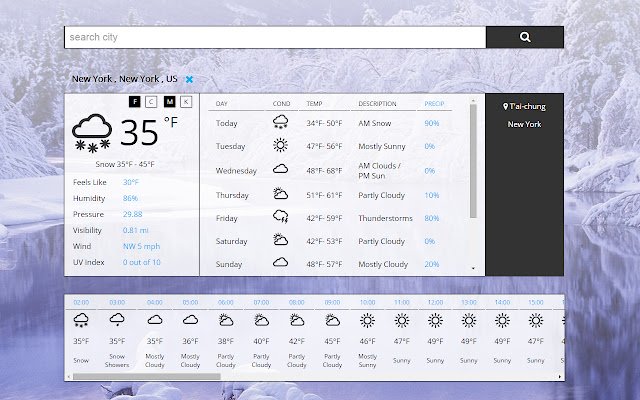This screenshot has height=400, width=640.
Task: Click Thursday's partly cloudy icon
Action: [x=280, y=193]
